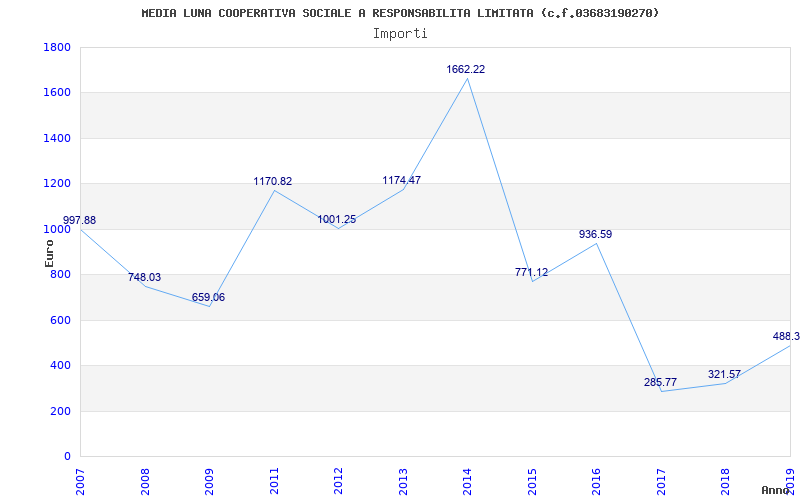Viewport: 800px width, 500px height.
Task: Click the 600 y-axis tick label
Action: [61, 320]
